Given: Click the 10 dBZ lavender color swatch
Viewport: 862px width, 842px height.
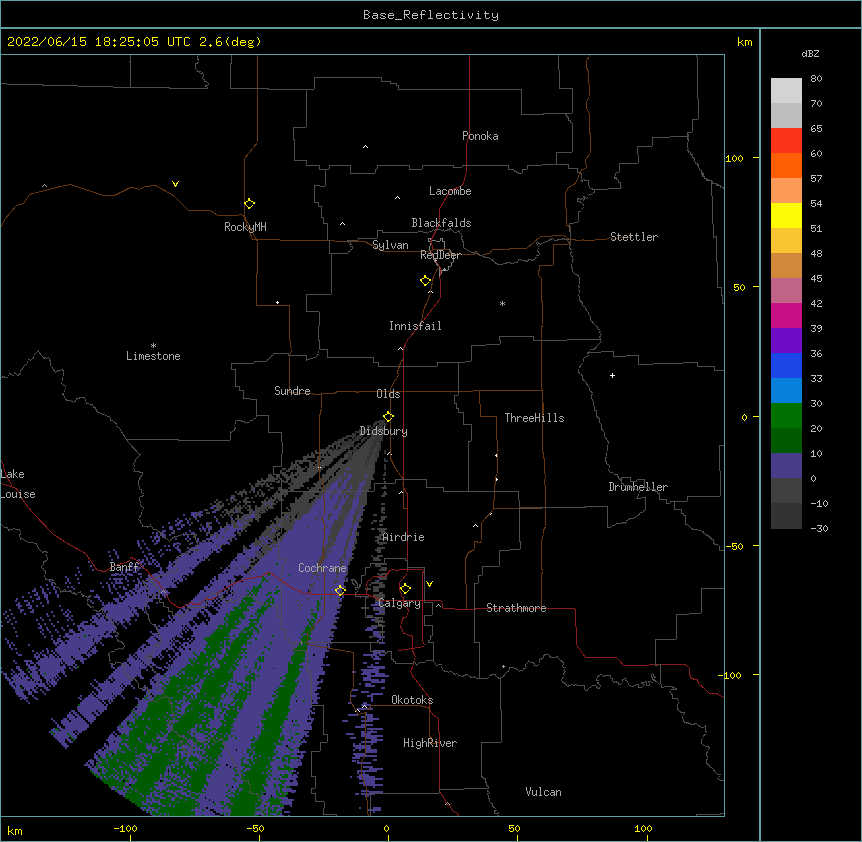Looking at the screenshot, I should [786, 466].
